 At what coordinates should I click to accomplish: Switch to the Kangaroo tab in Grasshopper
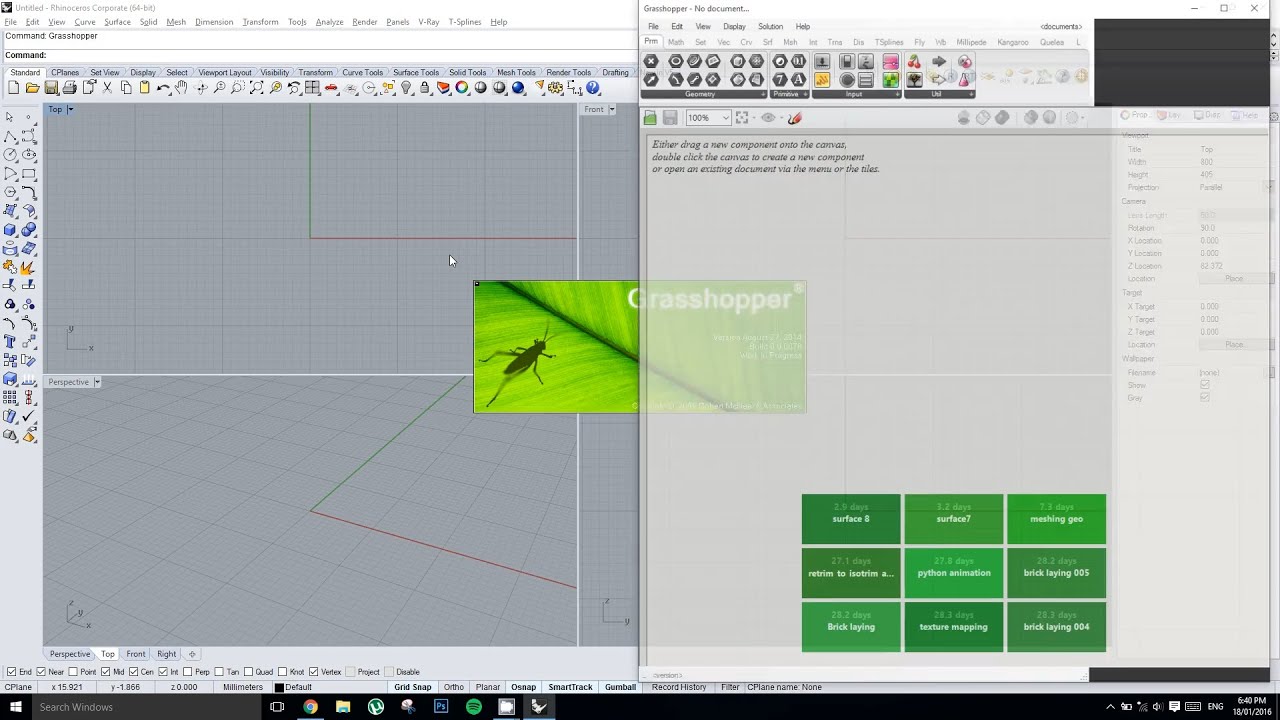[1013, 42]
